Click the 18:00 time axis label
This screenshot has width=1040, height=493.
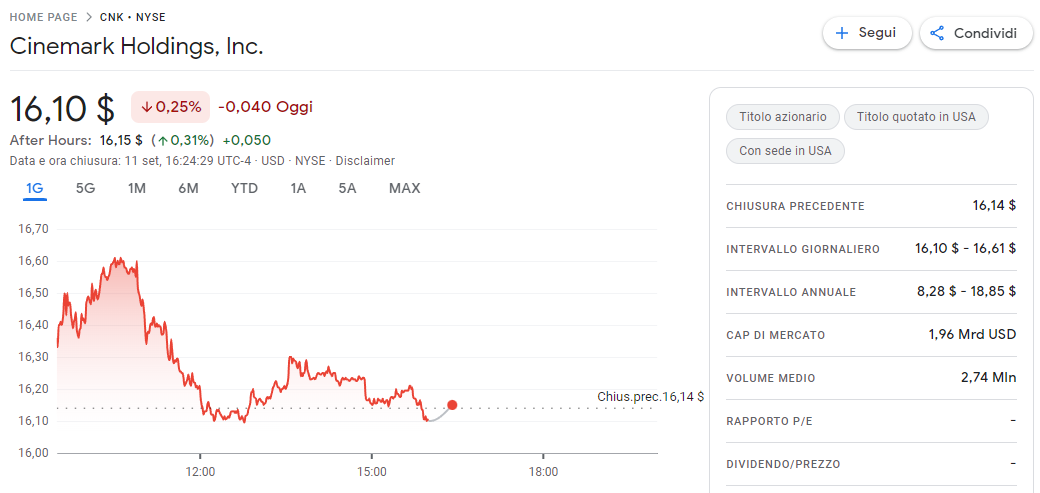click(543, 473)
